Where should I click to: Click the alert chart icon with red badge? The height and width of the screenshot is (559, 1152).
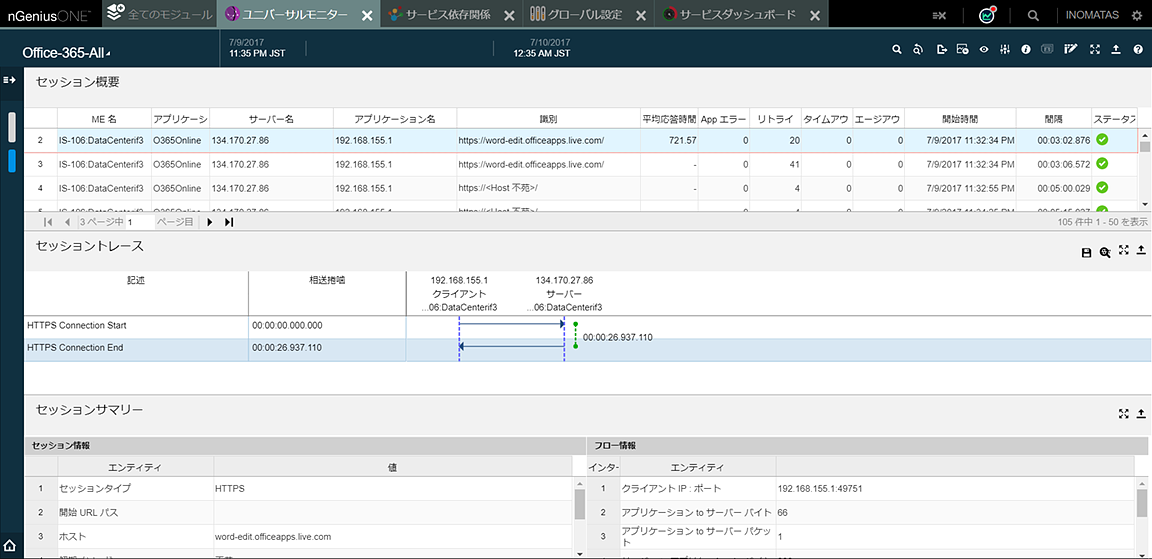[988, 15]
